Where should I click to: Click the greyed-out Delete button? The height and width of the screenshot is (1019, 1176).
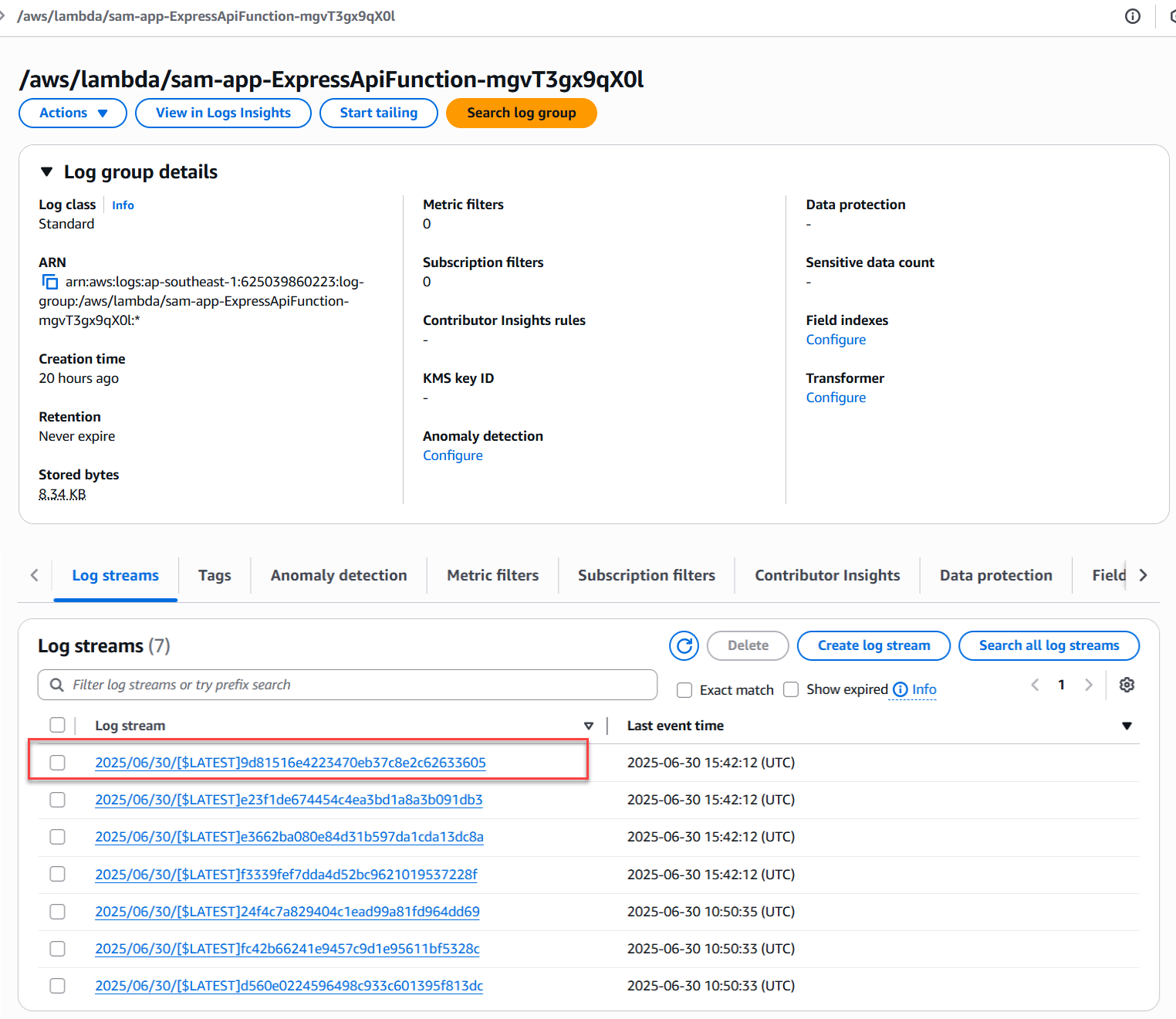point(748,645)
